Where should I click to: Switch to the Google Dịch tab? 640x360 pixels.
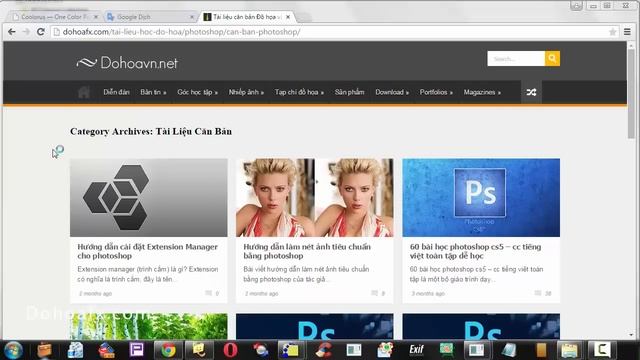click(x=149, y=17)
